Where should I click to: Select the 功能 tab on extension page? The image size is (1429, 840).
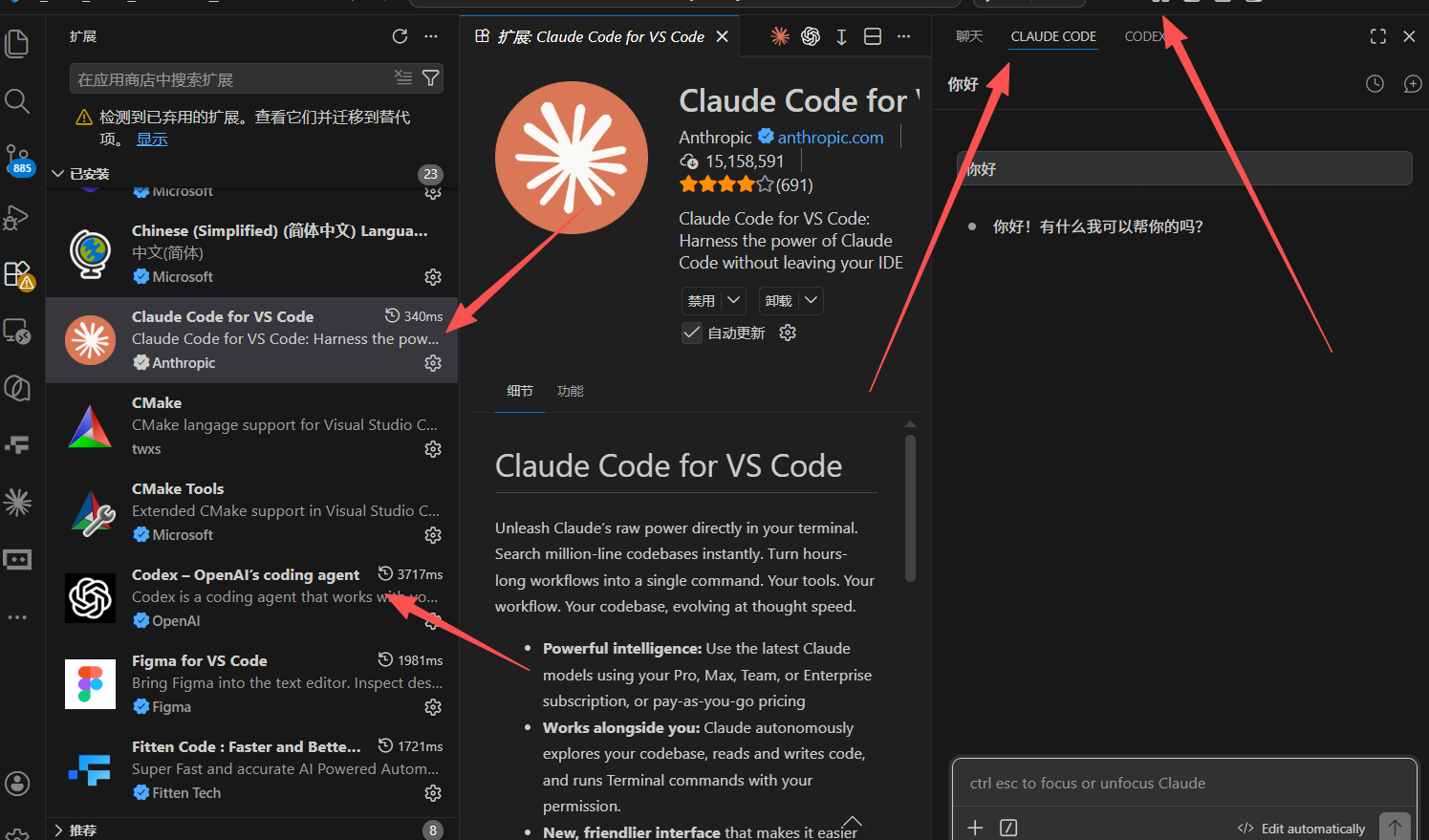coord(571,391)
